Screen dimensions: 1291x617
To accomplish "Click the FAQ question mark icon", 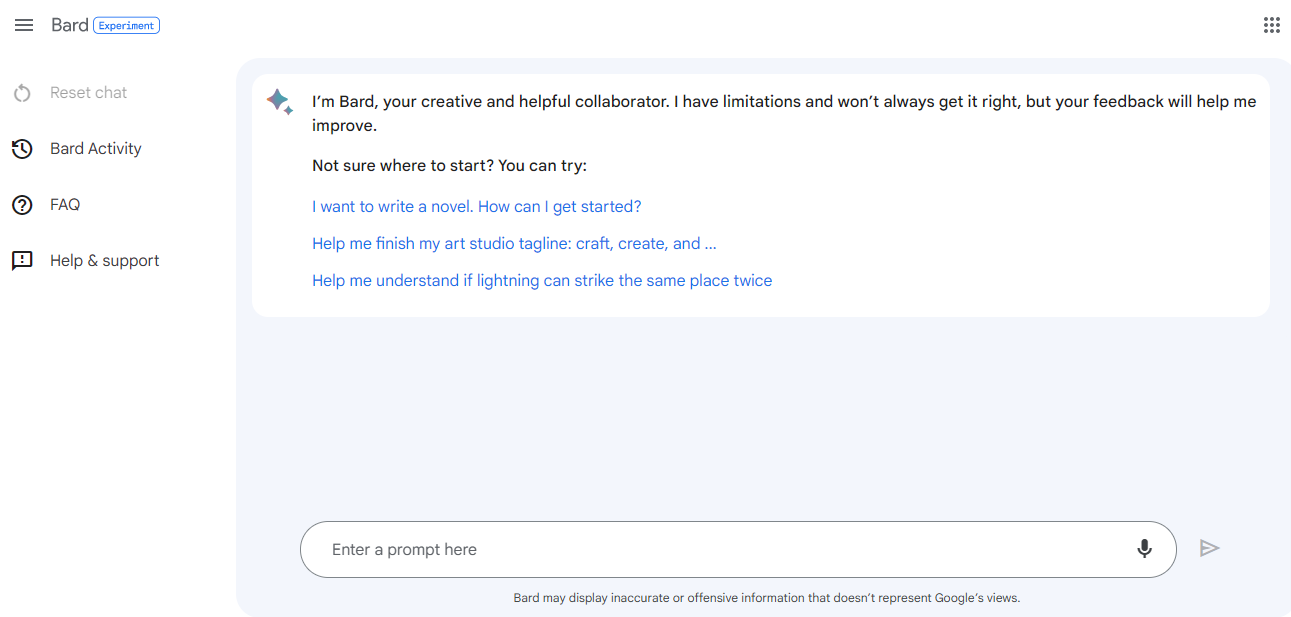I will [22, 205].
